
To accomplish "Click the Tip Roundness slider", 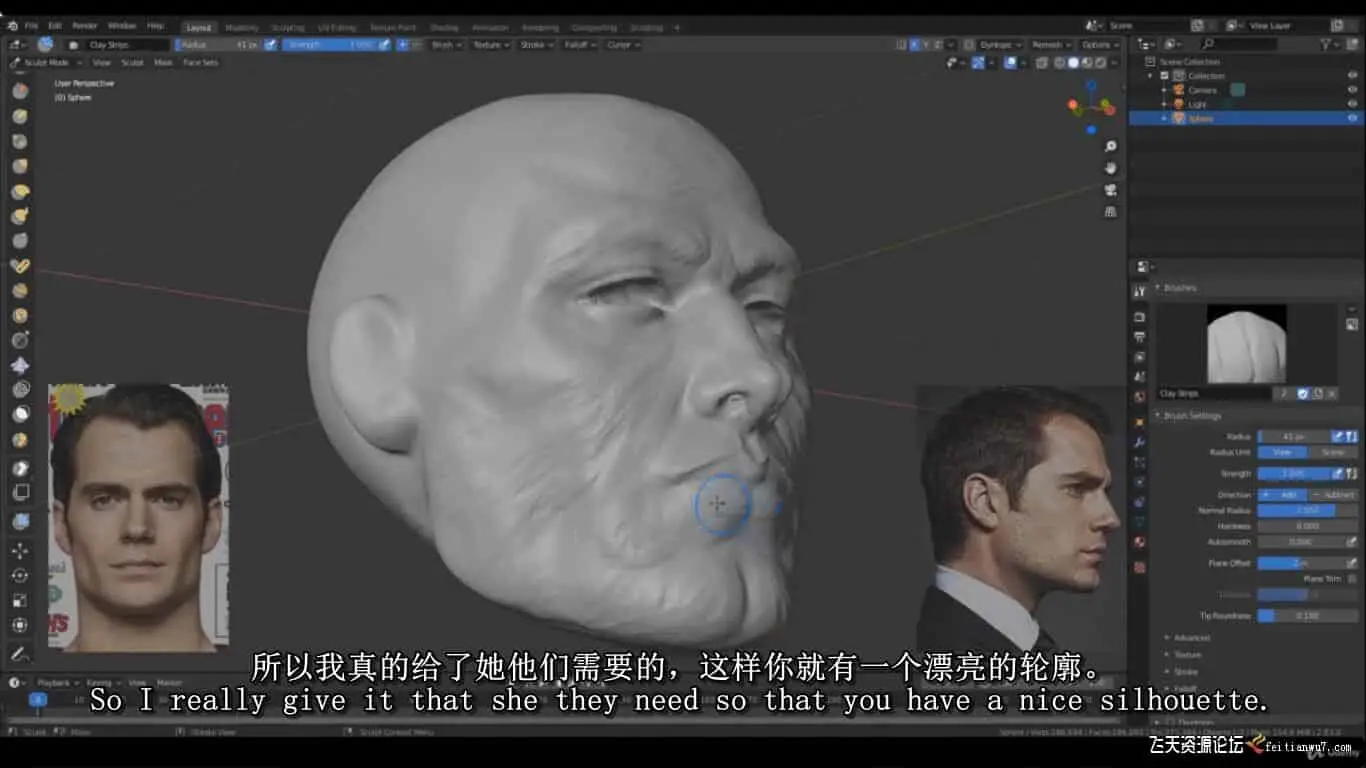I will [x=1307, y=616].
